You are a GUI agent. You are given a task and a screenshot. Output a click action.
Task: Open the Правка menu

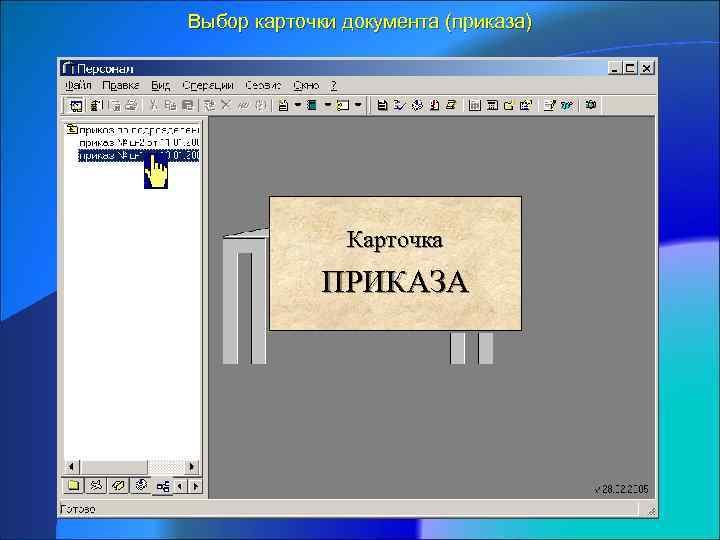[121, 86]
